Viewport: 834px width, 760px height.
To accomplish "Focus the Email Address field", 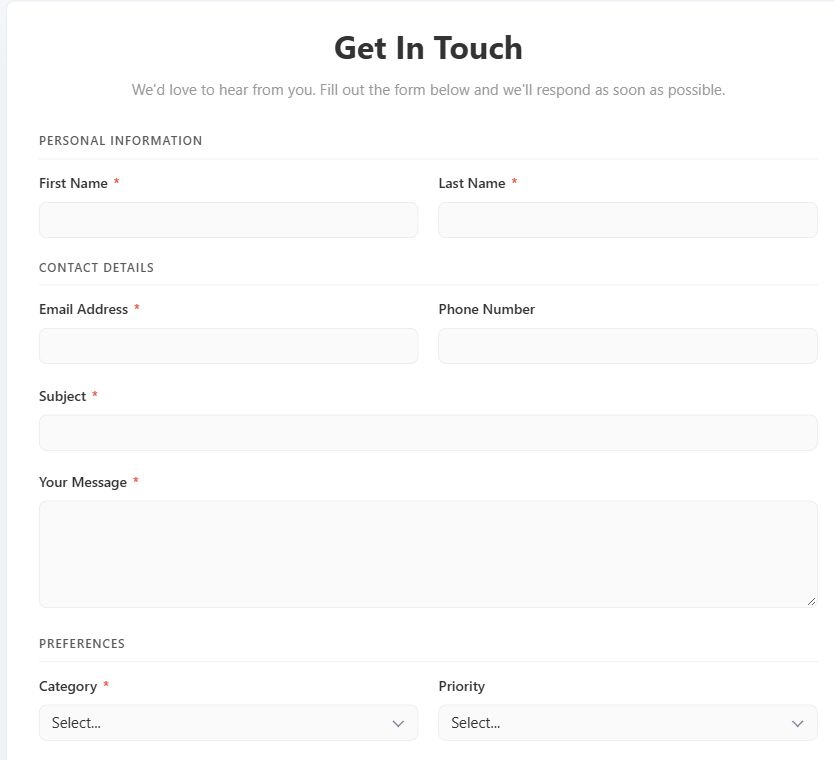I will pyautogui.click(x=228, y=346).
